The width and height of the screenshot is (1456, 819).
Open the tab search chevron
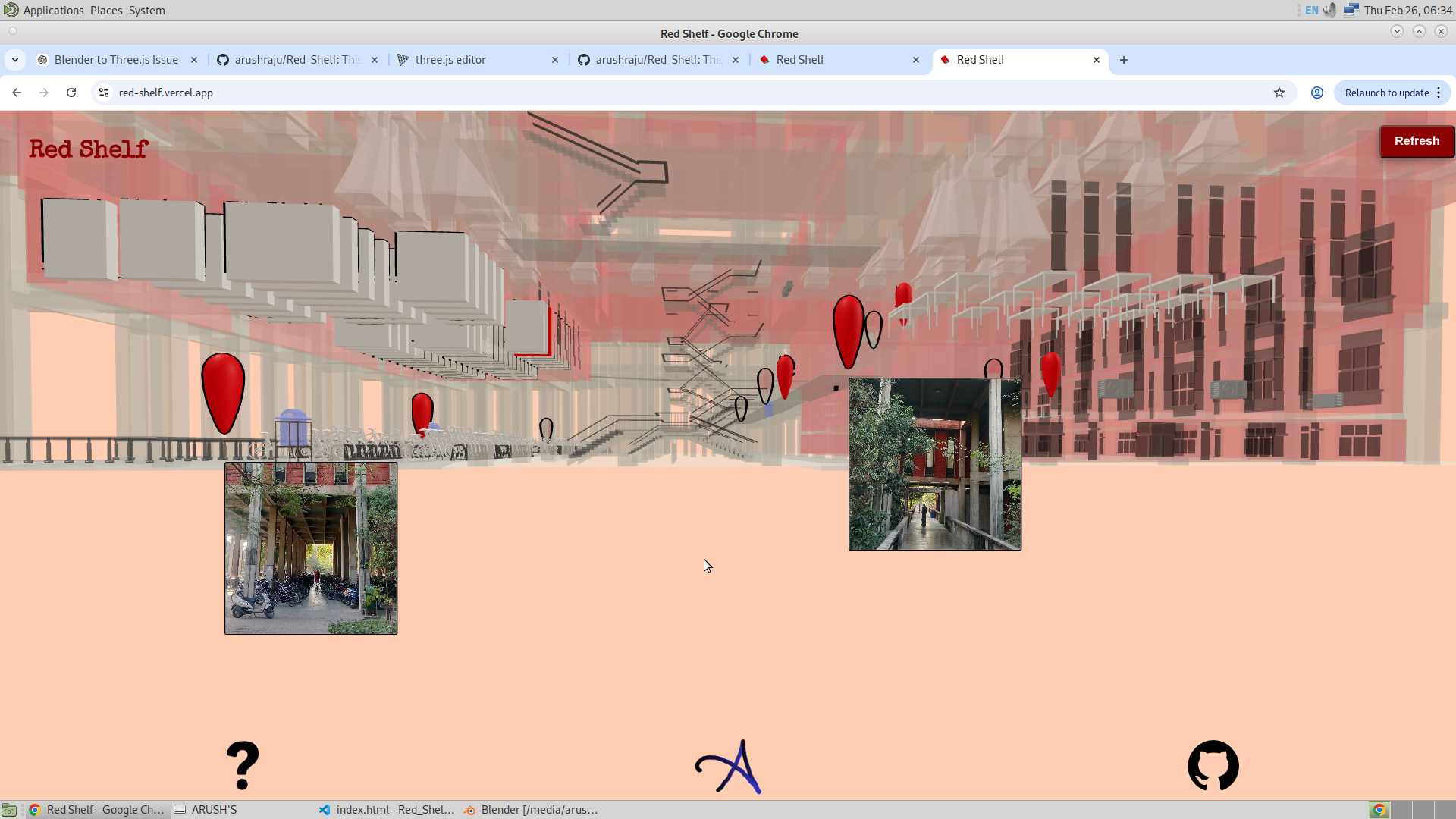pos(15,59)
